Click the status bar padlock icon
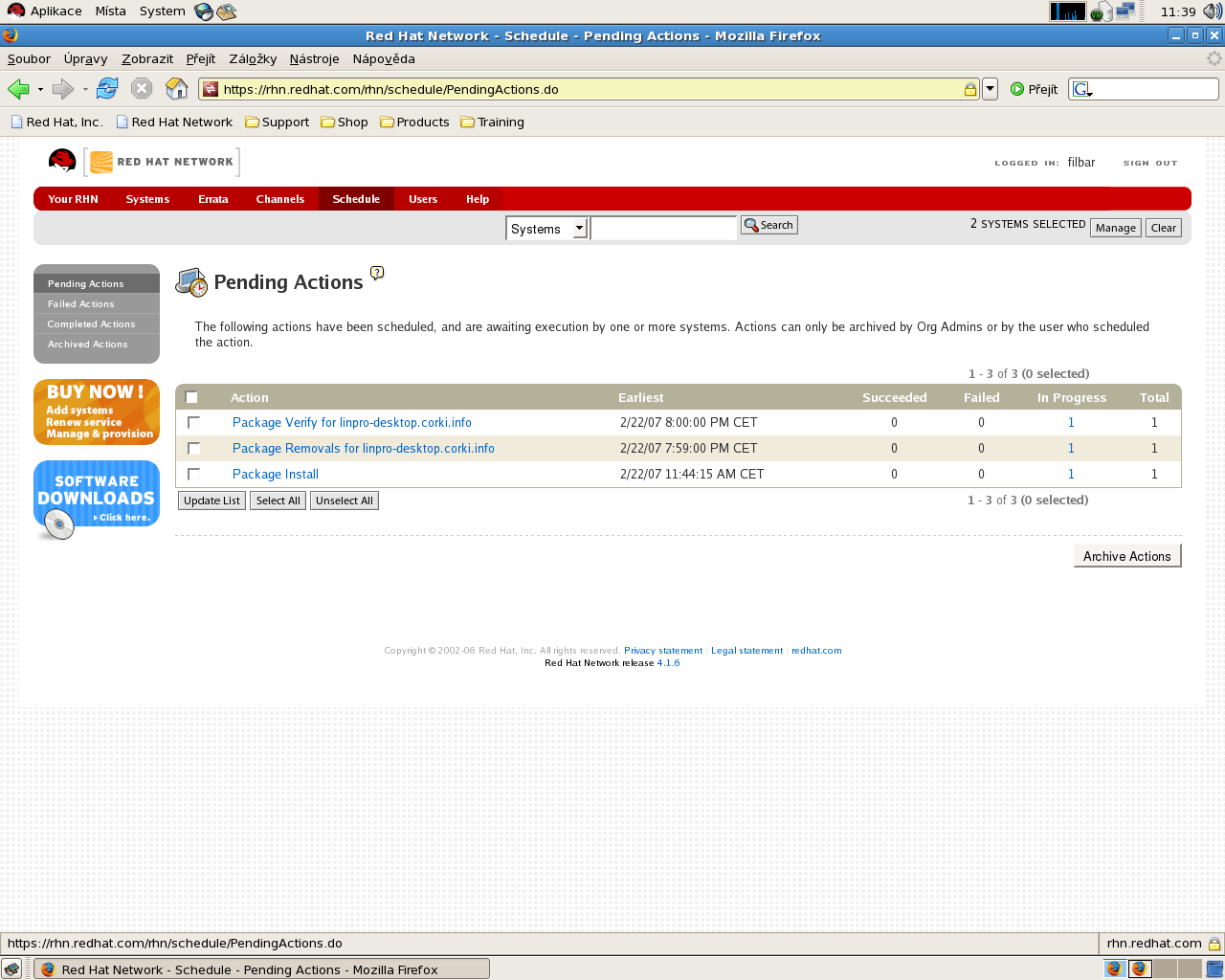The width and height of the screenshot is (1225, 980). tap(1214, 944)
